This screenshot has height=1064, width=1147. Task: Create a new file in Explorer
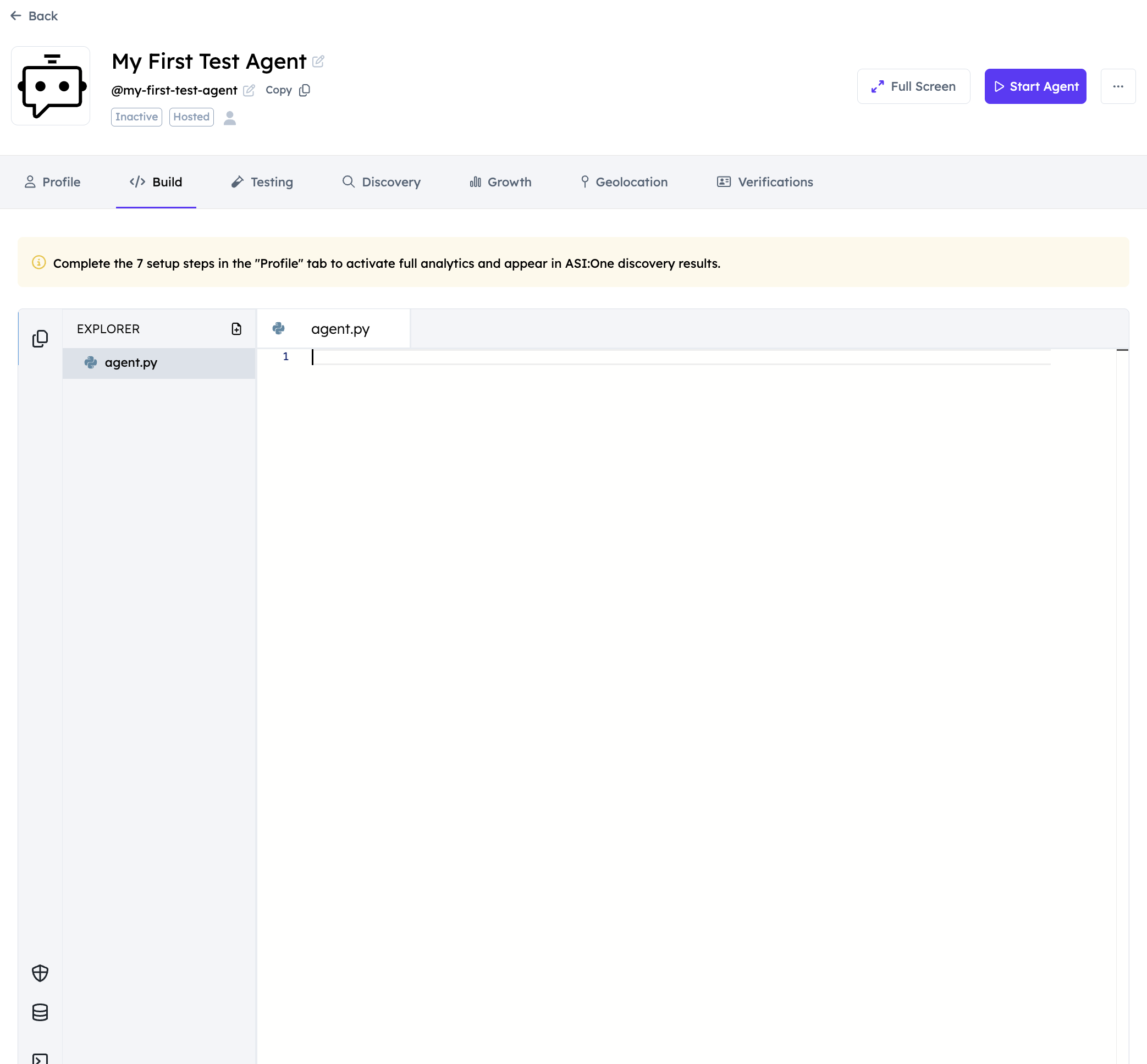click(236, 329)
